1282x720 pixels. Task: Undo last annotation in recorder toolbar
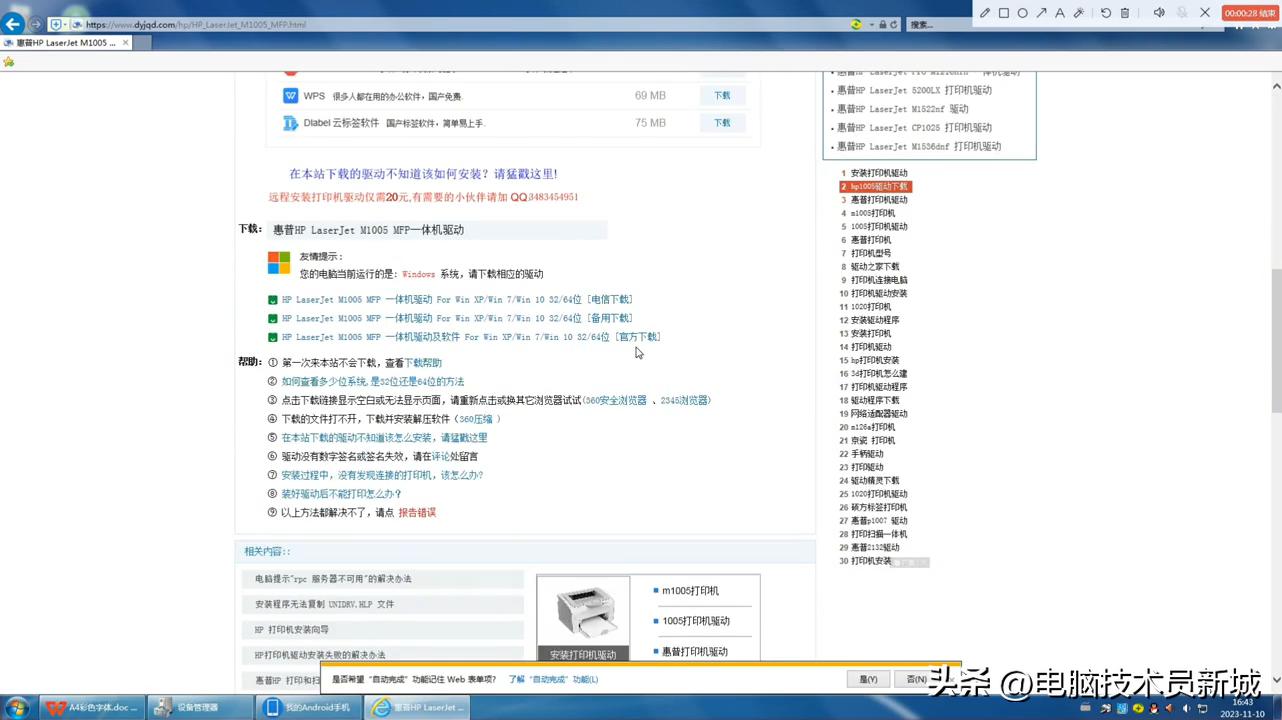tap(1106, 13)
